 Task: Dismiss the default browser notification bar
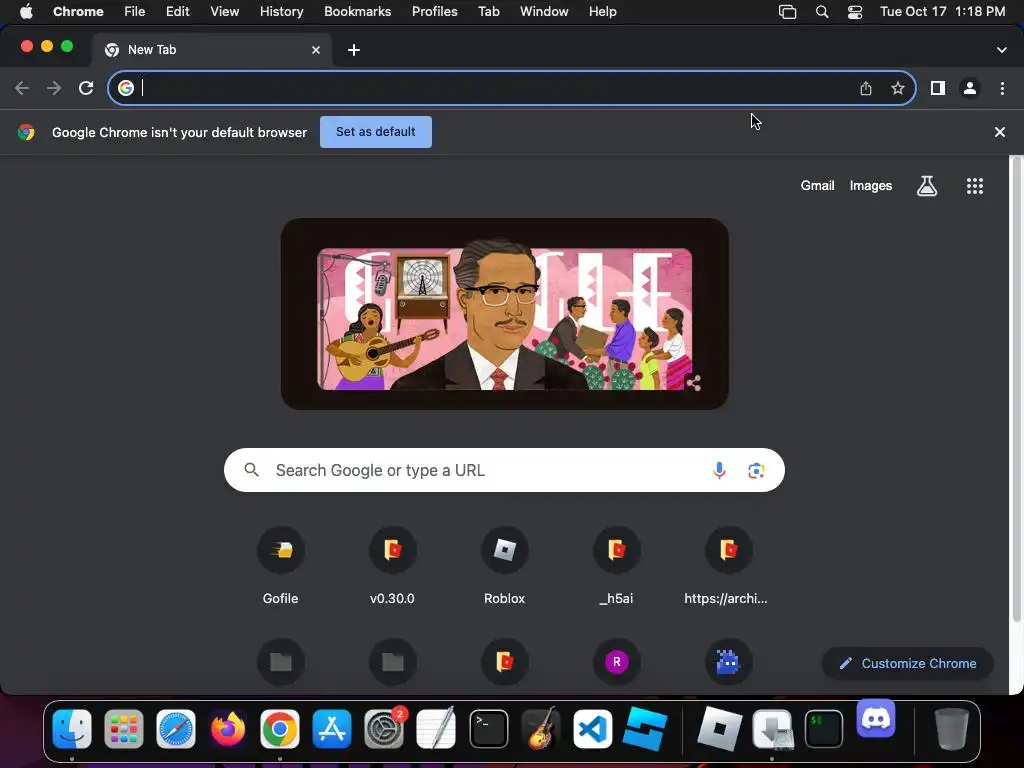click(x=1000, y=132)
